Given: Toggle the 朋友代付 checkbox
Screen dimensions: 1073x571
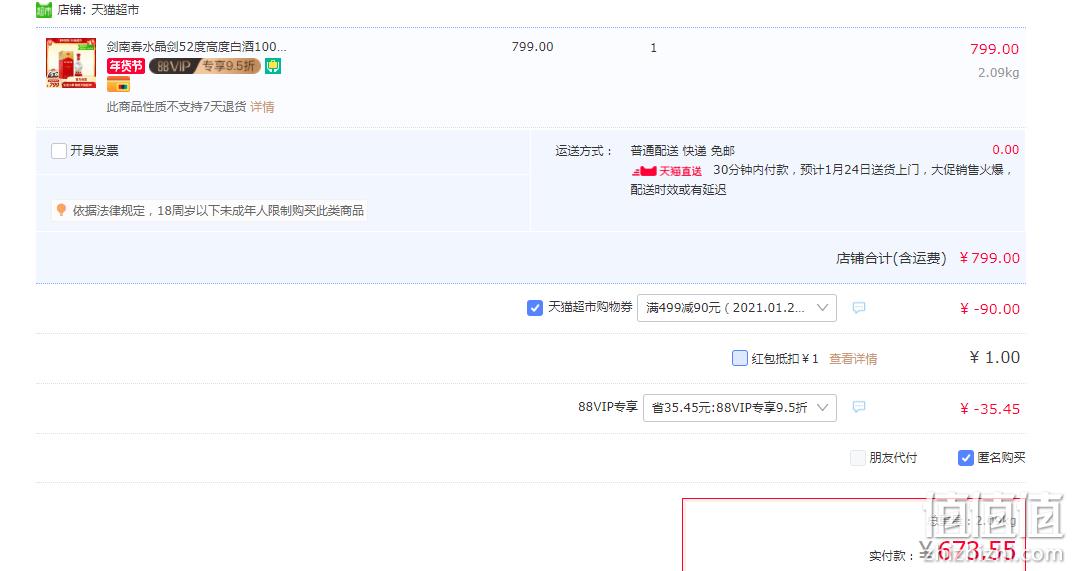Looking at the screenshot, I should (x=857, y=458).
